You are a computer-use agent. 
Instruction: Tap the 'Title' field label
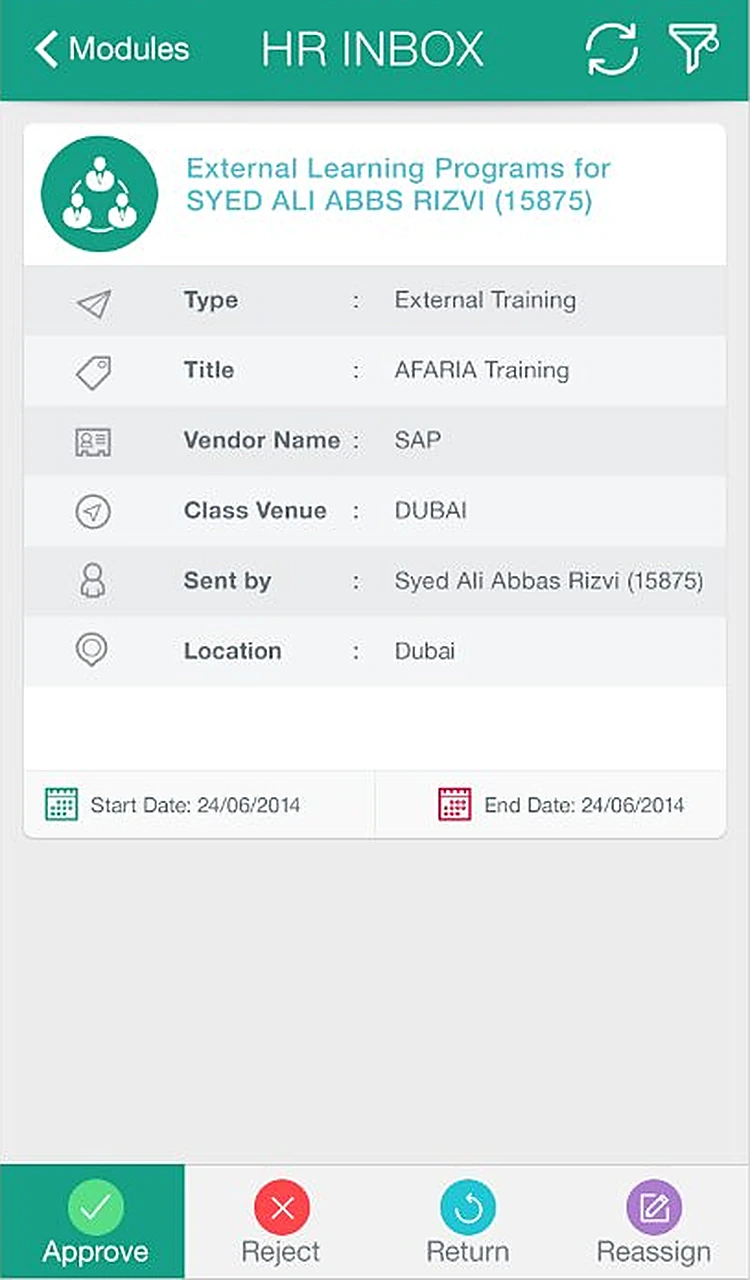click(x=209, y=370)
